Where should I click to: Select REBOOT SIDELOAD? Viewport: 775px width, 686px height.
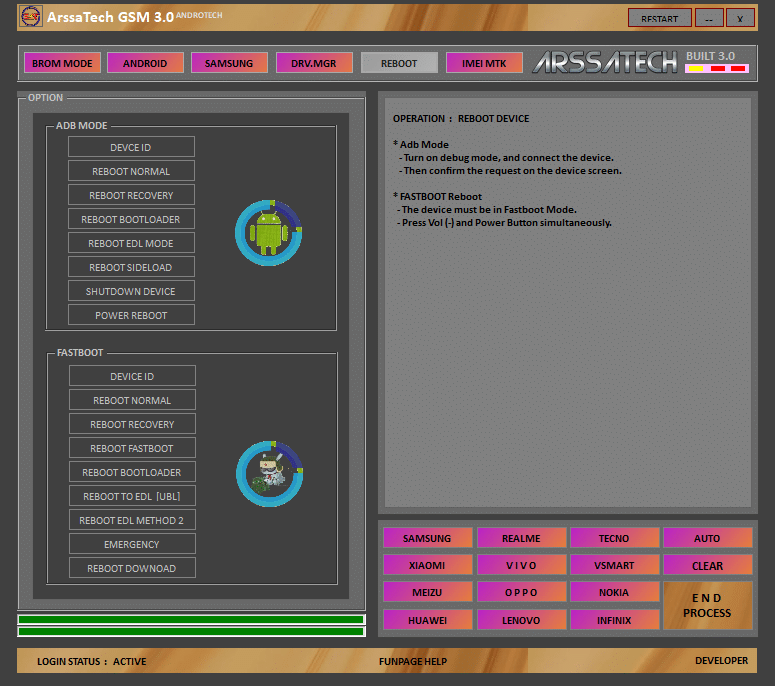click(131, 267)
